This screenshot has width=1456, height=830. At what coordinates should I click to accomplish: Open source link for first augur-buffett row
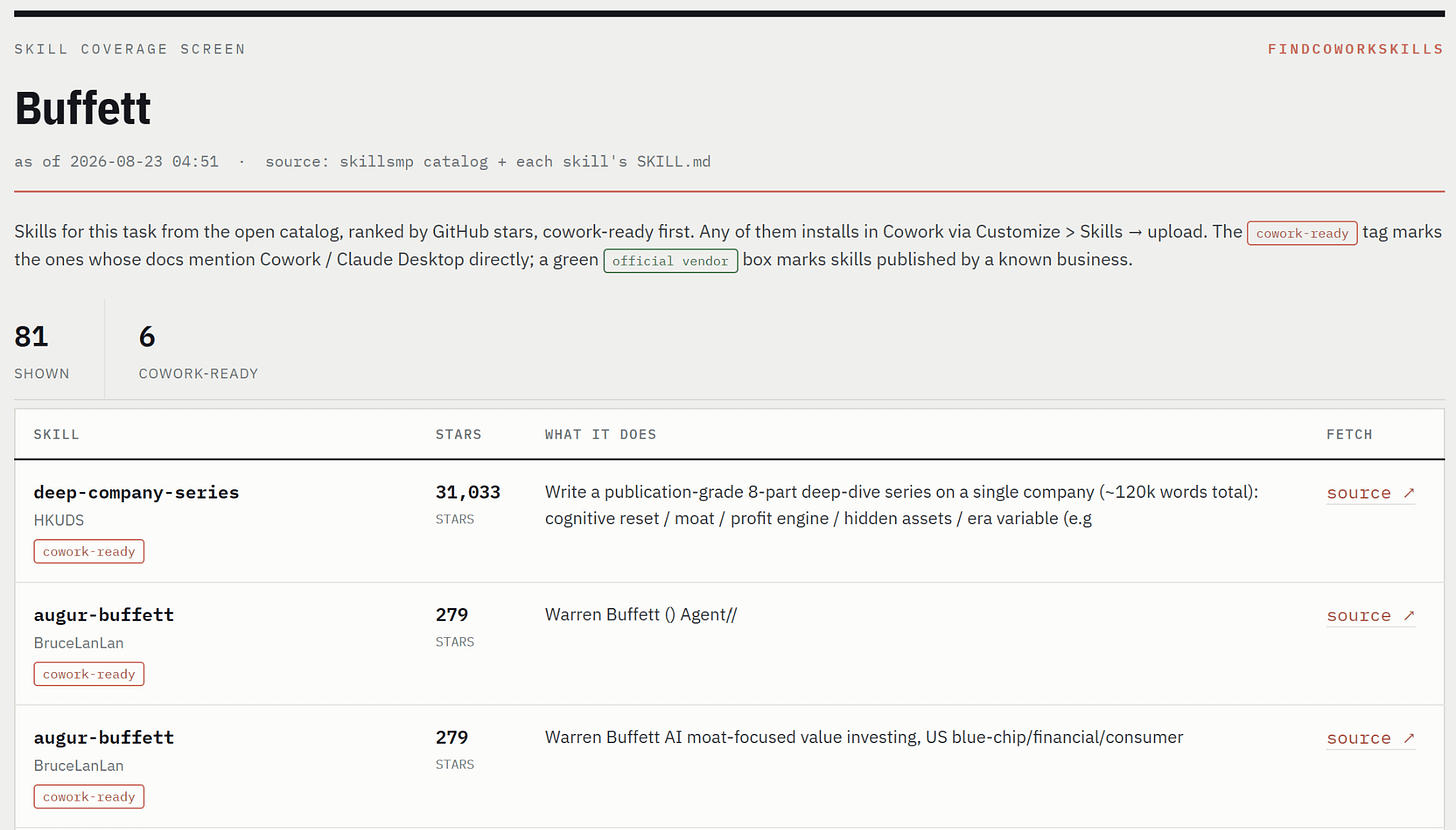1371,616
